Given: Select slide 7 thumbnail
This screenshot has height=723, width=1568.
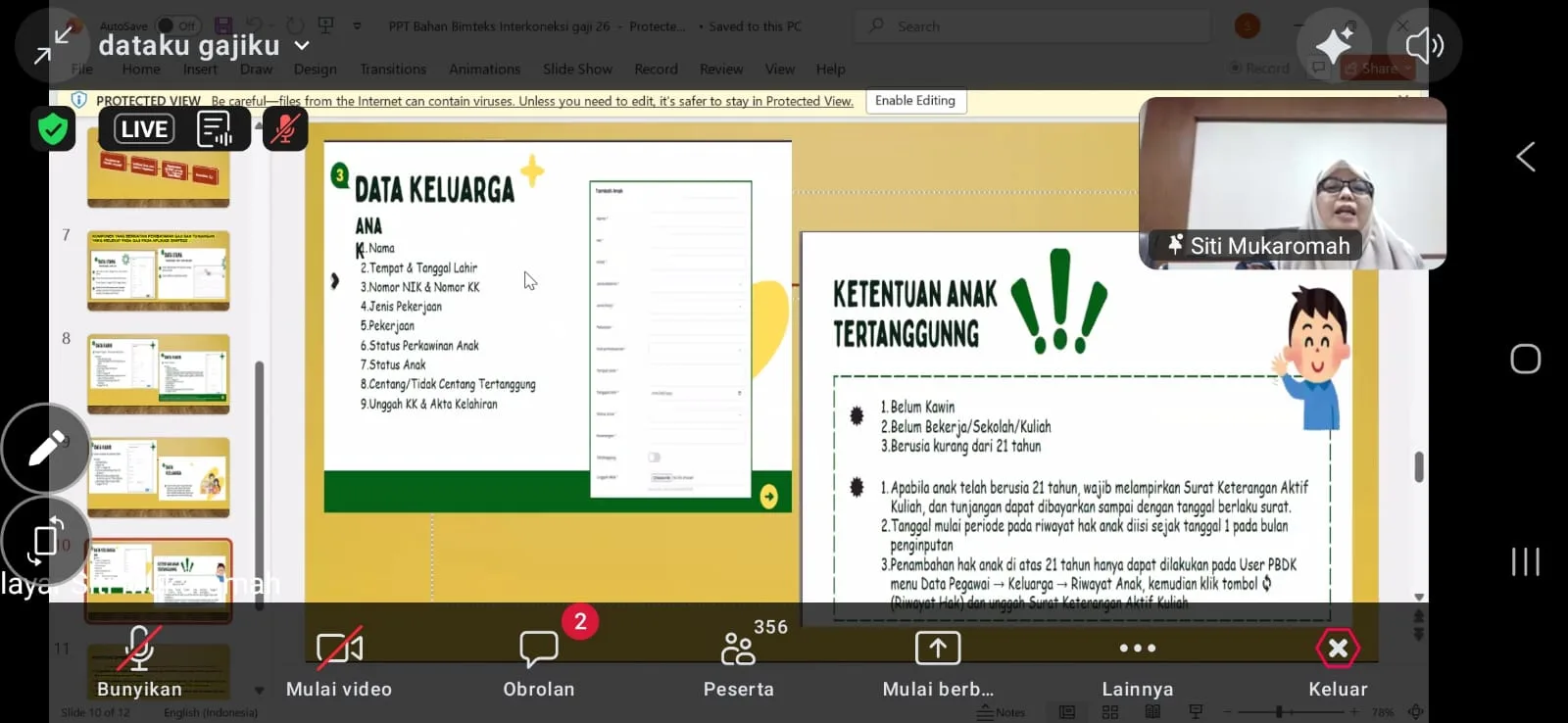Looking at the screenshot, I should click(x=159, y=271).
